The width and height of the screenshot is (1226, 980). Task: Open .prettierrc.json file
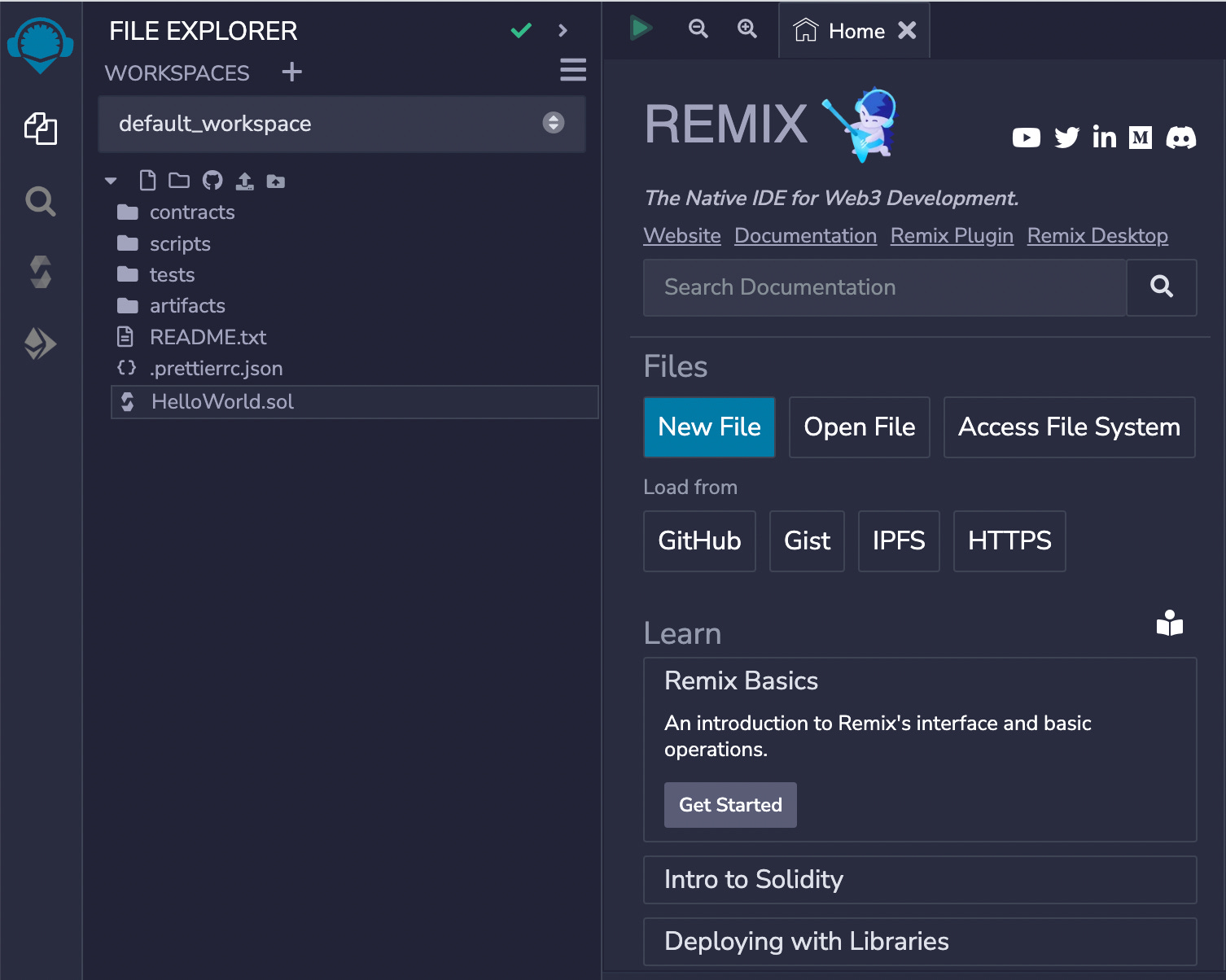[200, 369]
